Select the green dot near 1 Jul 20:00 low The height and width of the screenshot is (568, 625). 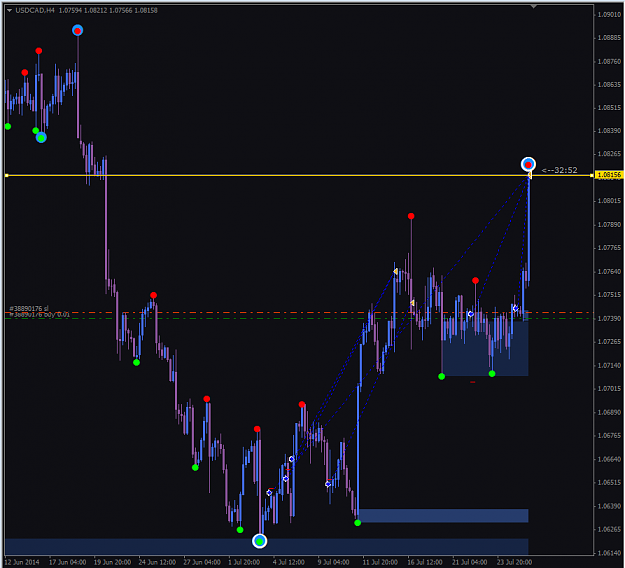(x=240, y=530)
